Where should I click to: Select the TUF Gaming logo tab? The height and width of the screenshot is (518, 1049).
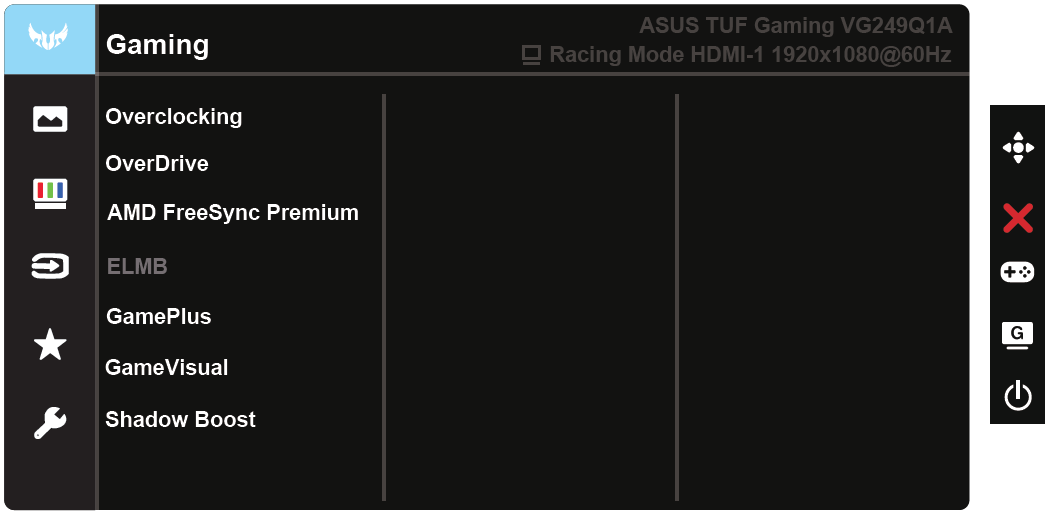click(x=49, y=40)
